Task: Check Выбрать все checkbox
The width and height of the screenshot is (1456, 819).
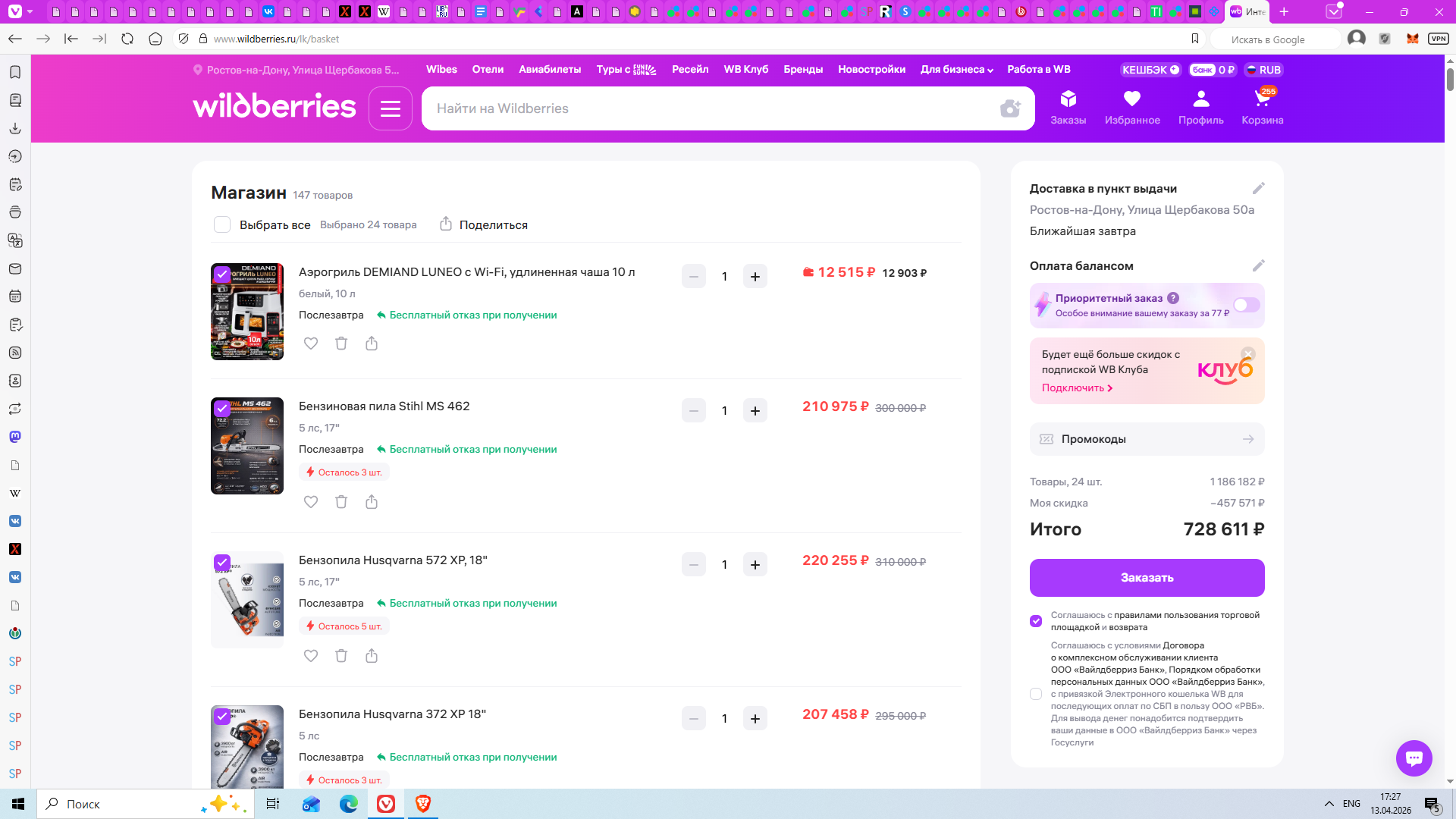Action: 222,225
